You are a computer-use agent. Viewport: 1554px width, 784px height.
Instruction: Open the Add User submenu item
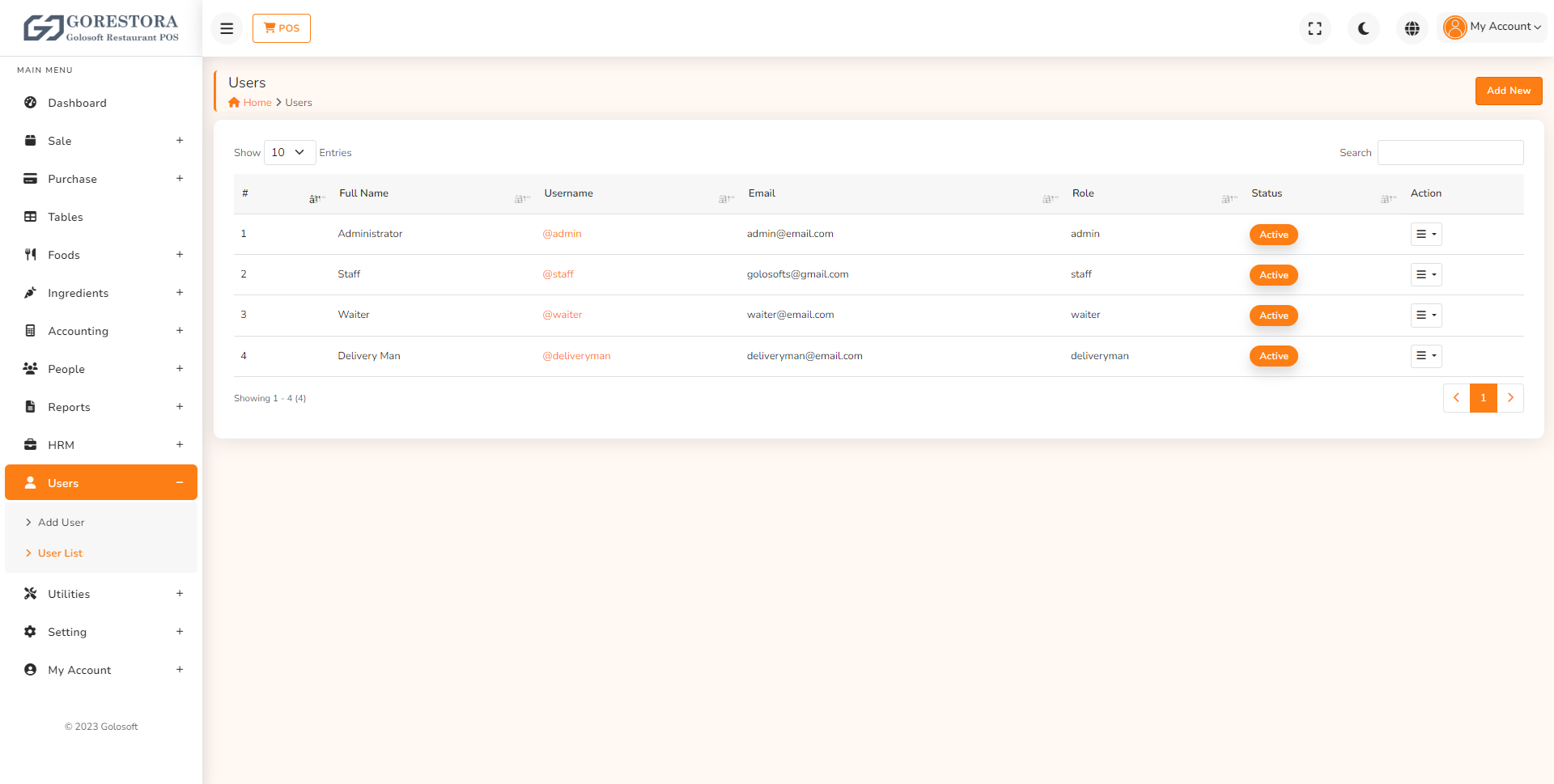tap(61, 522)
